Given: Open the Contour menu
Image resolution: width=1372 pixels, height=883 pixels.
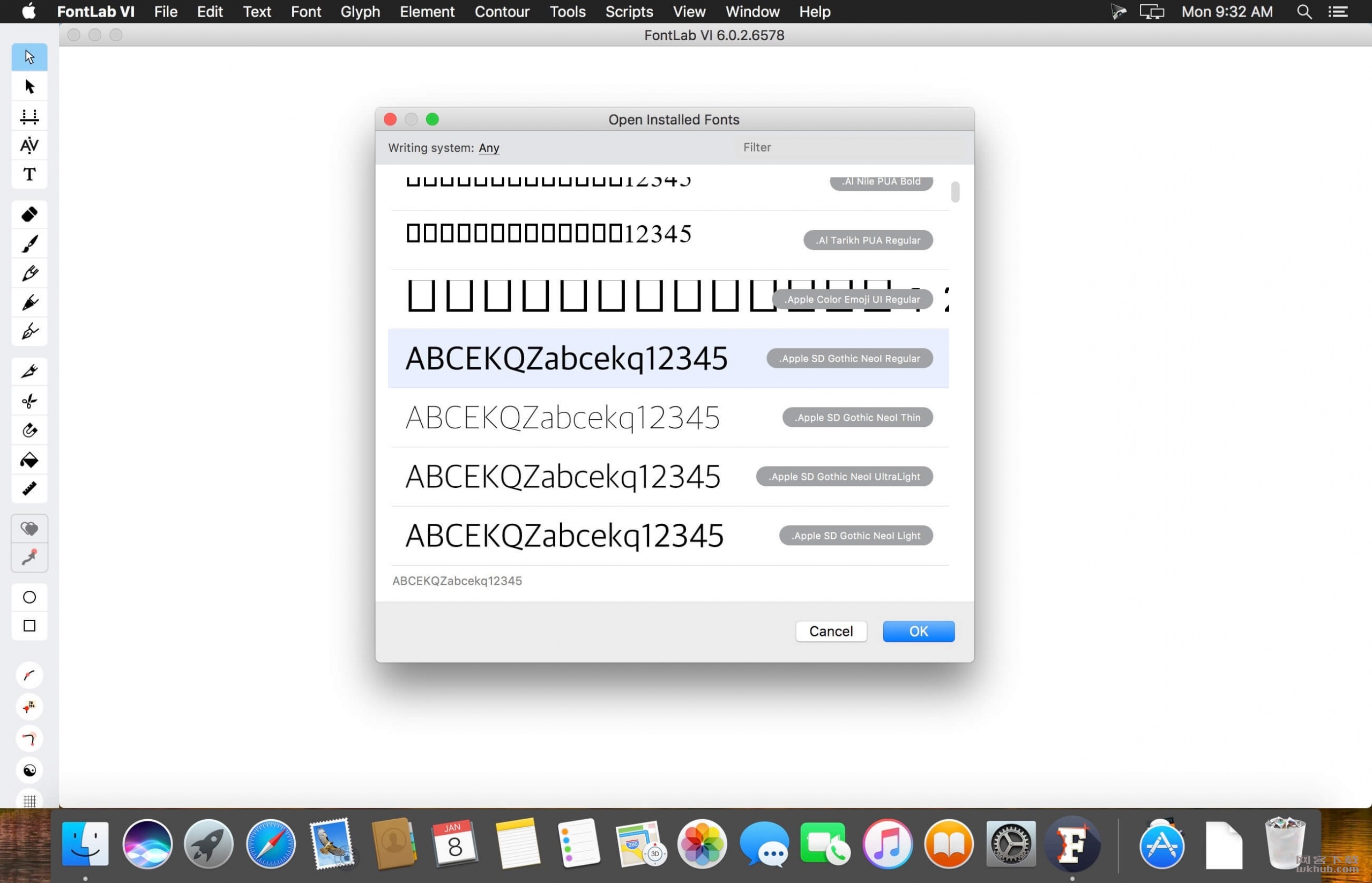Looking at the screenshot, I should [502, 11].
